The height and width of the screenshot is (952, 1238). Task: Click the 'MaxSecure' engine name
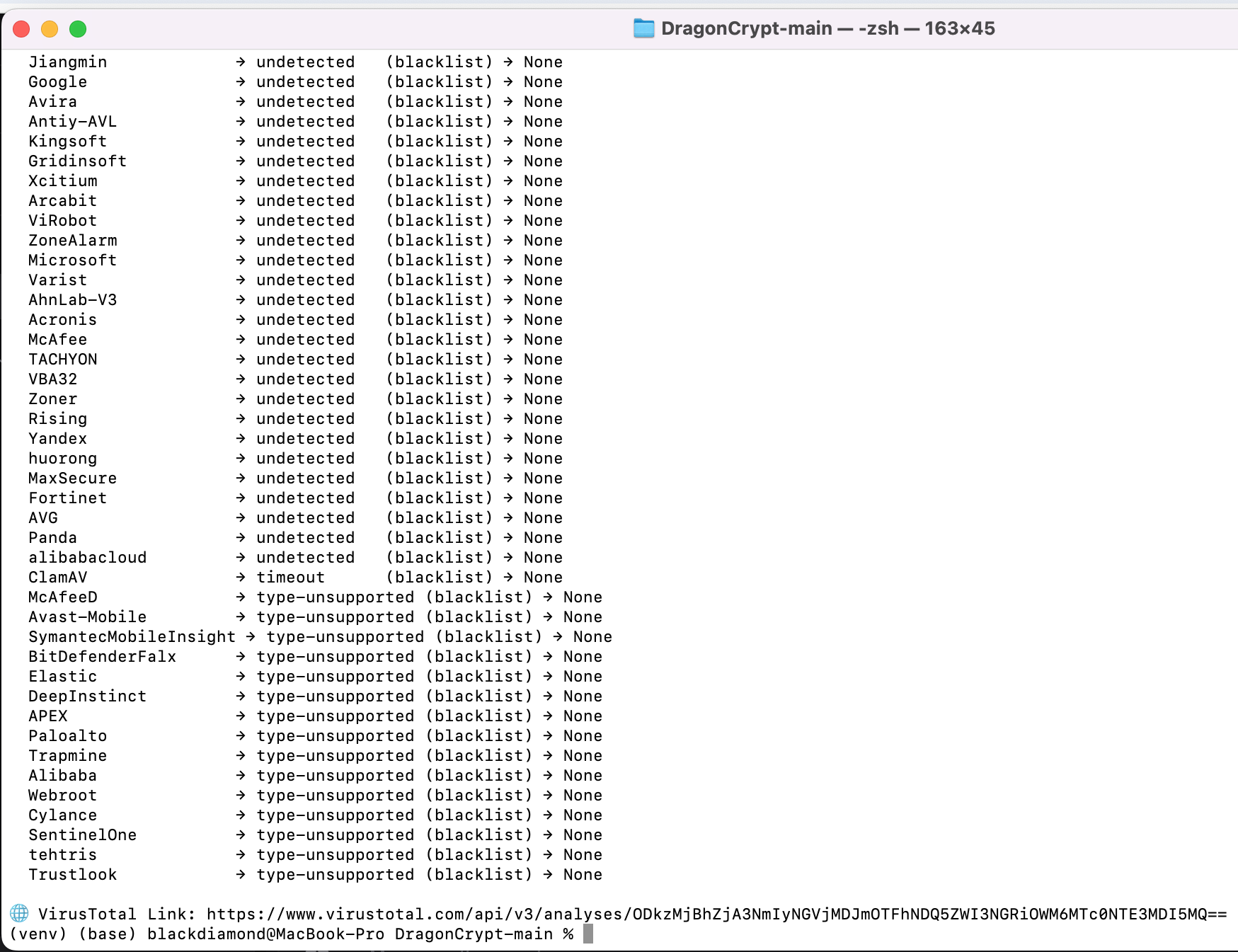click(73, 478)
